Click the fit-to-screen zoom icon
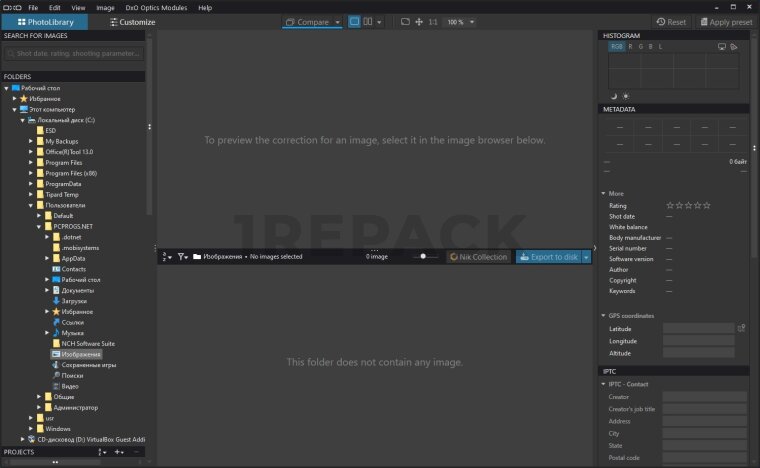This screenshot has height=468, width=760. click(405, 21)
